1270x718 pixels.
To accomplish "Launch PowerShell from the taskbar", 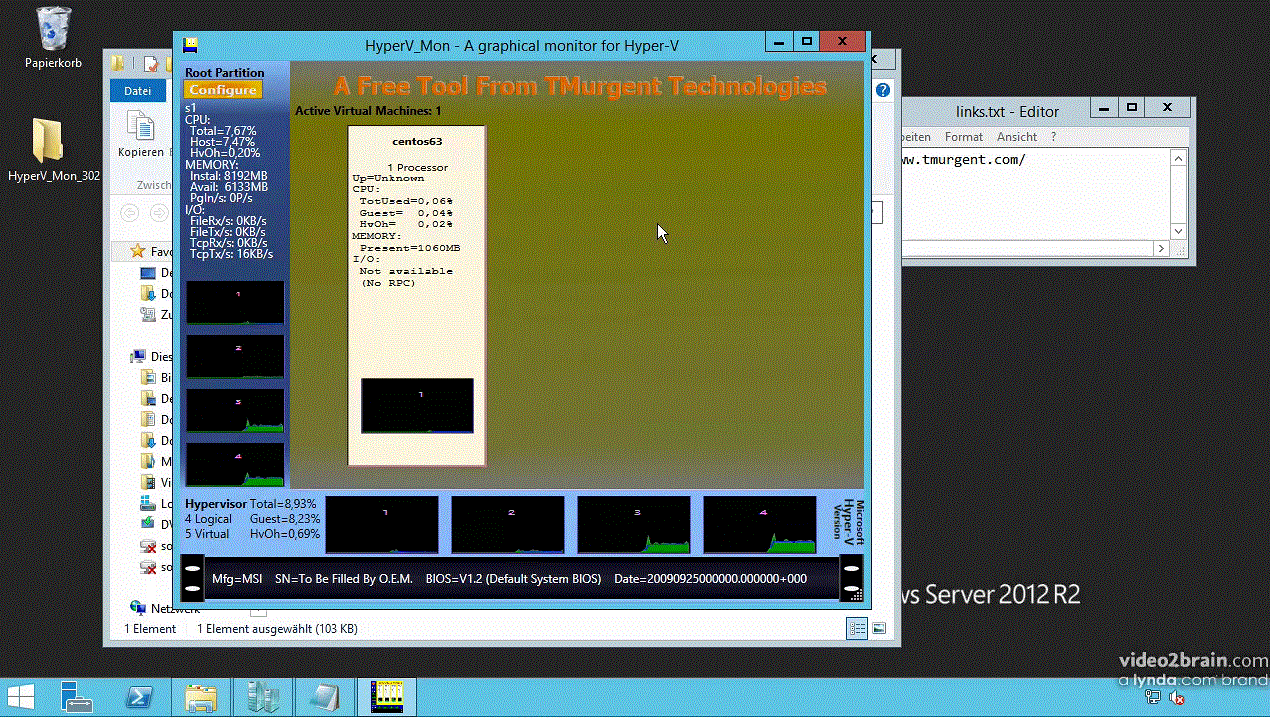I will coord(138,697).
